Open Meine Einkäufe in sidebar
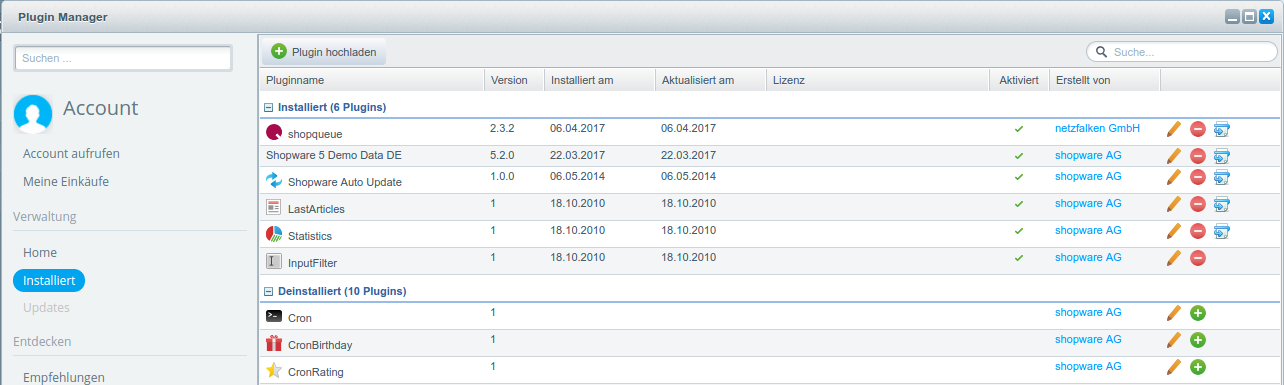The width and height of the screenshot is (1284, 385). 66,182
